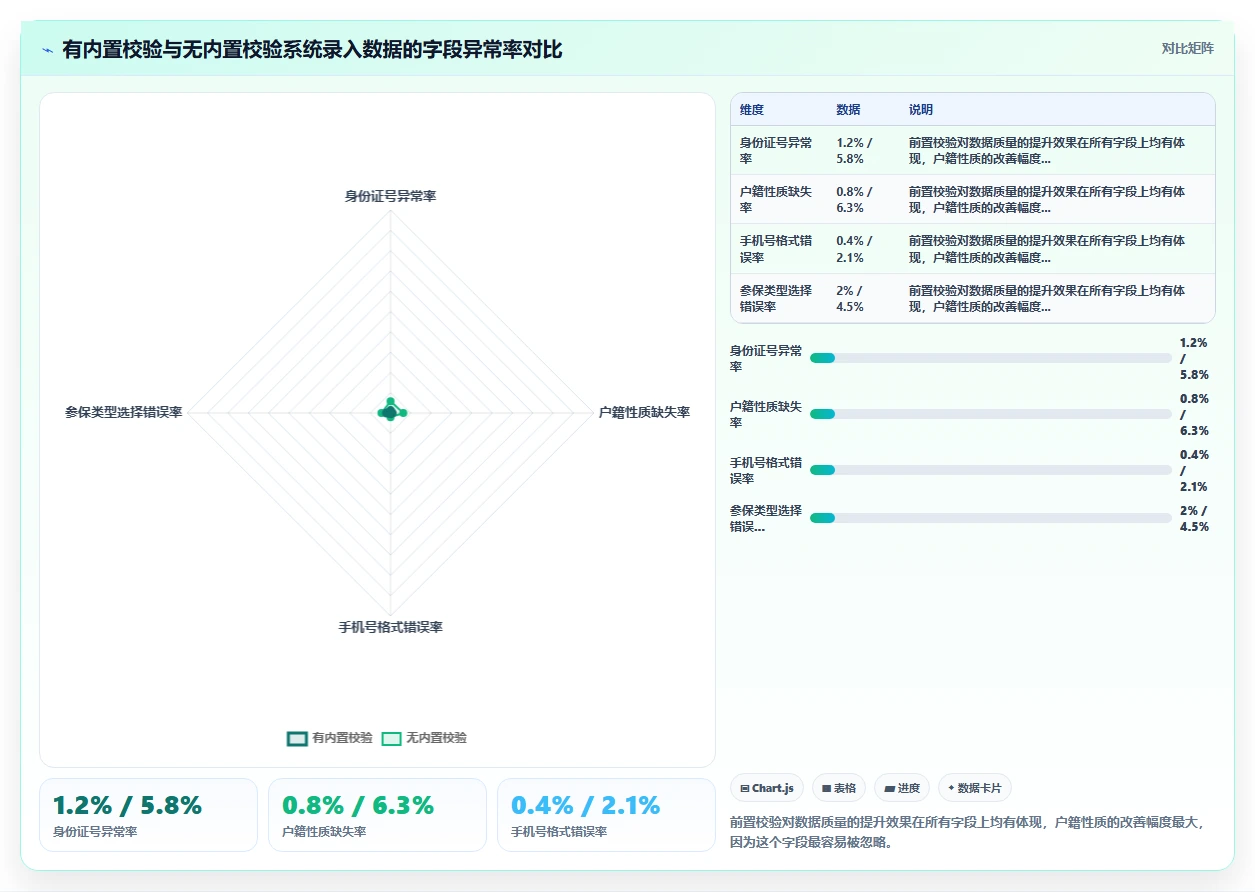Click the 身份证号异常率 table row label
1255x892 pixels.
(776, 151)
